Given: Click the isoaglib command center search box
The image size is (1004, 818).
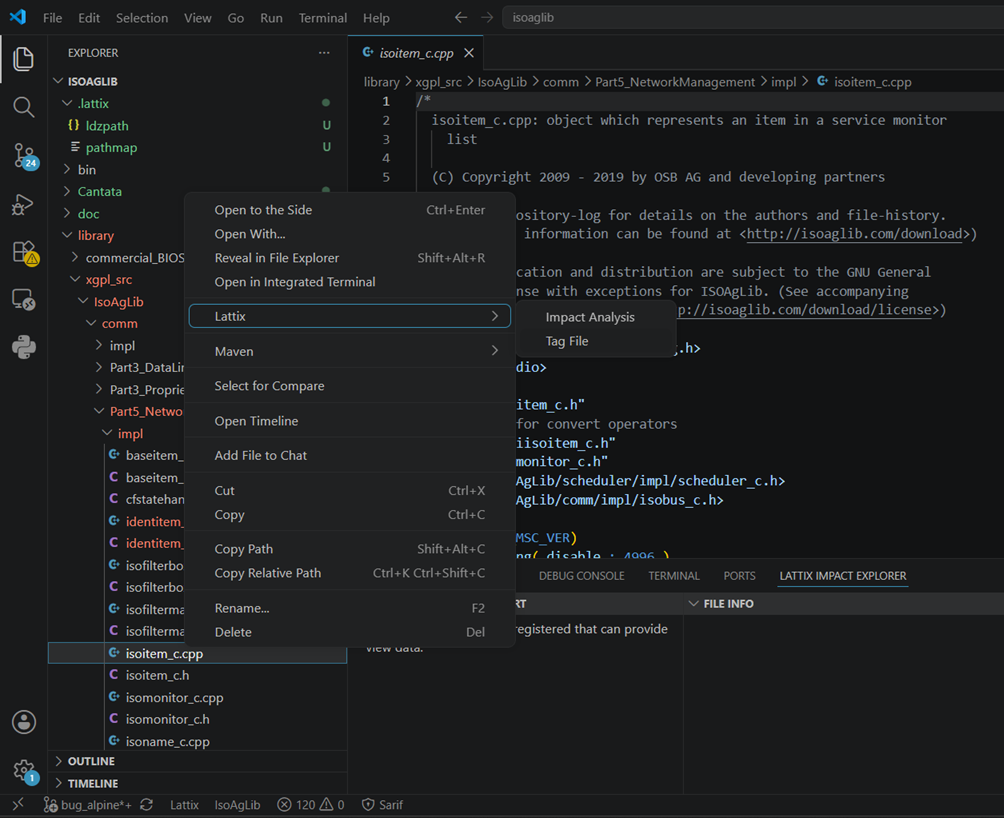Looking at the screenshot, I should click(753, 17).
